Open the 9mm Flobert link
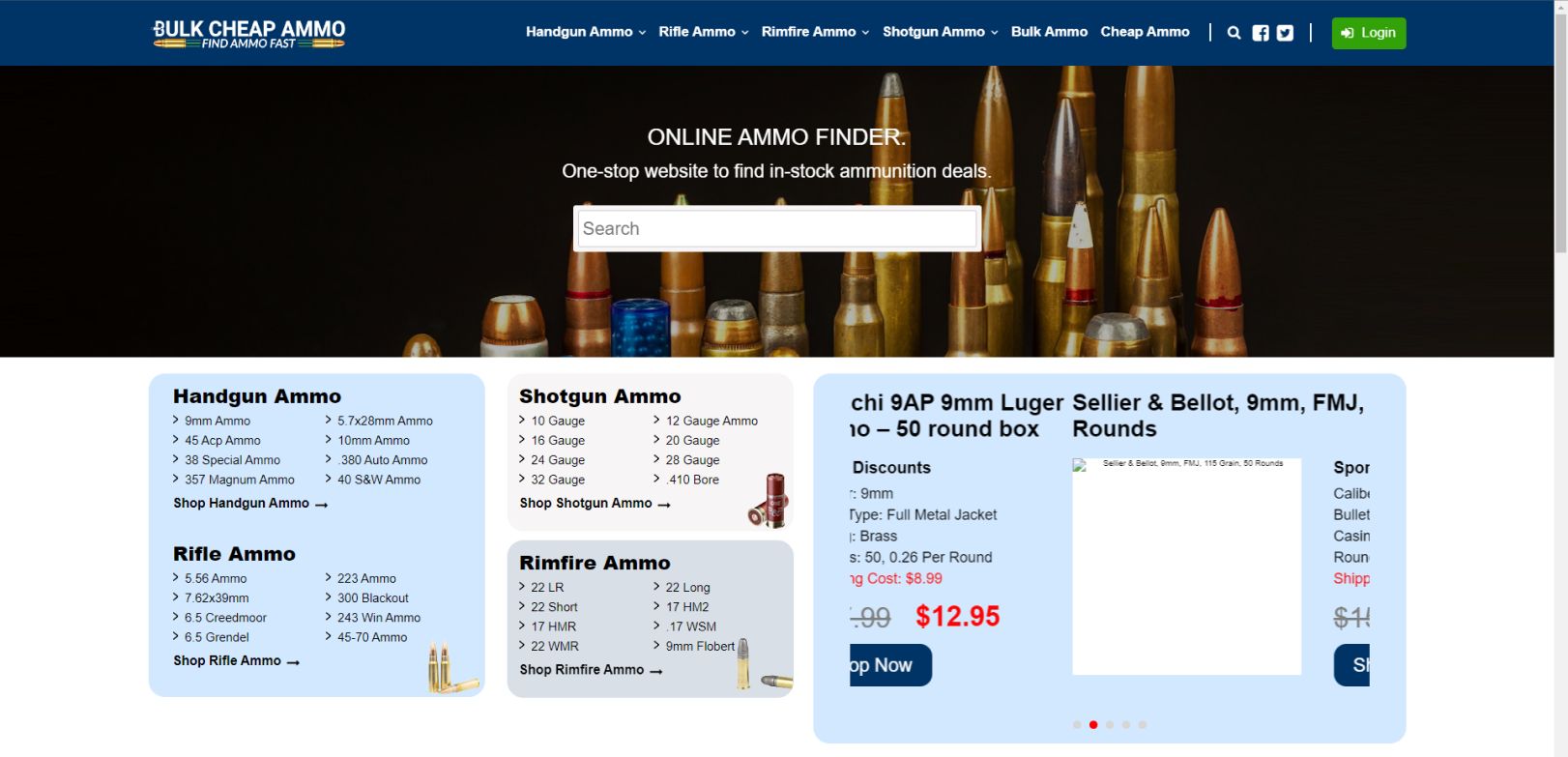Image resolution: width=1568 pixels, height=757 pixels. point(700,646)
